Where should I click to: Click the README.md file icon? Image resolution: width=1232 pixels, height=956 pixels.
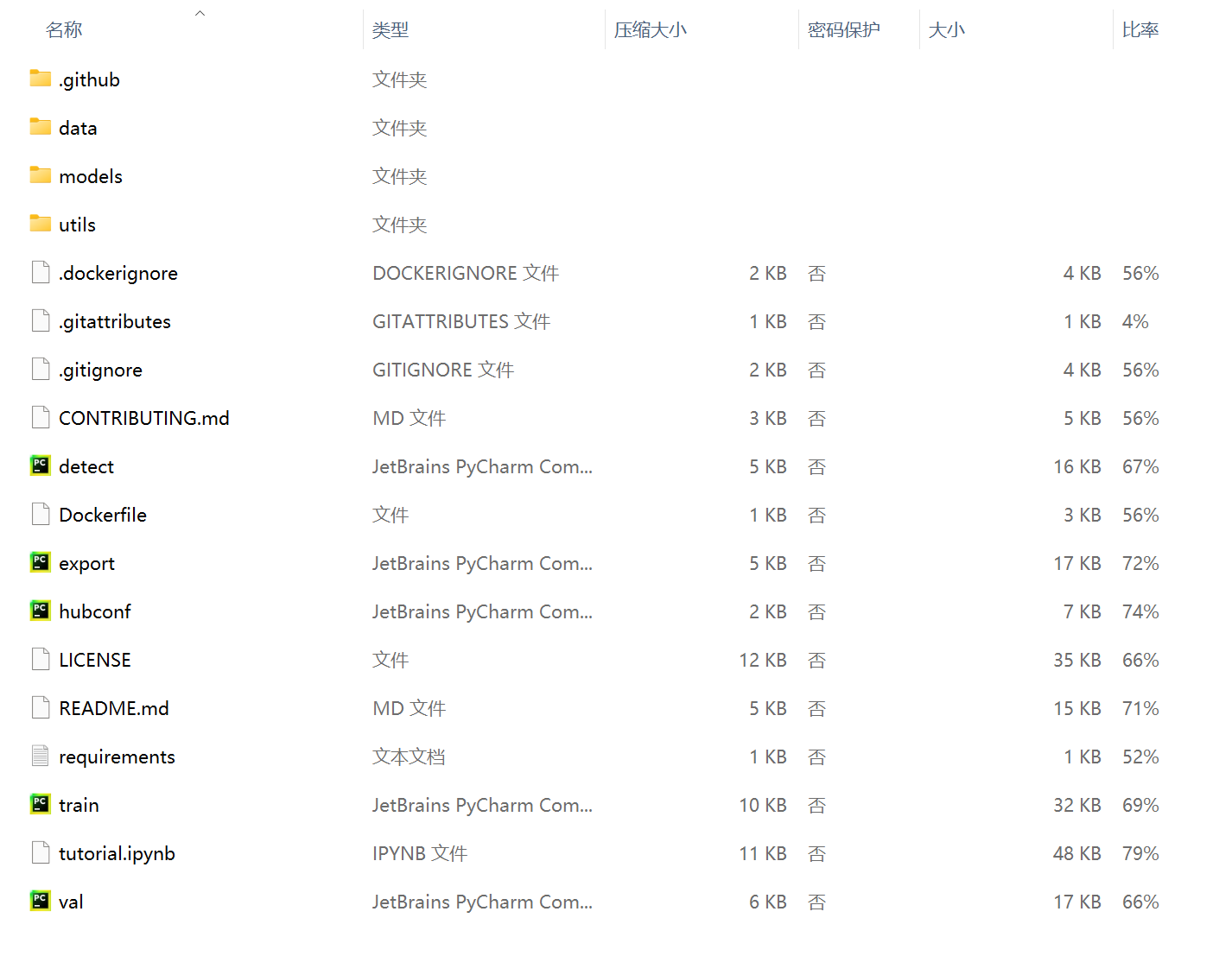click(x=40, y=707)
